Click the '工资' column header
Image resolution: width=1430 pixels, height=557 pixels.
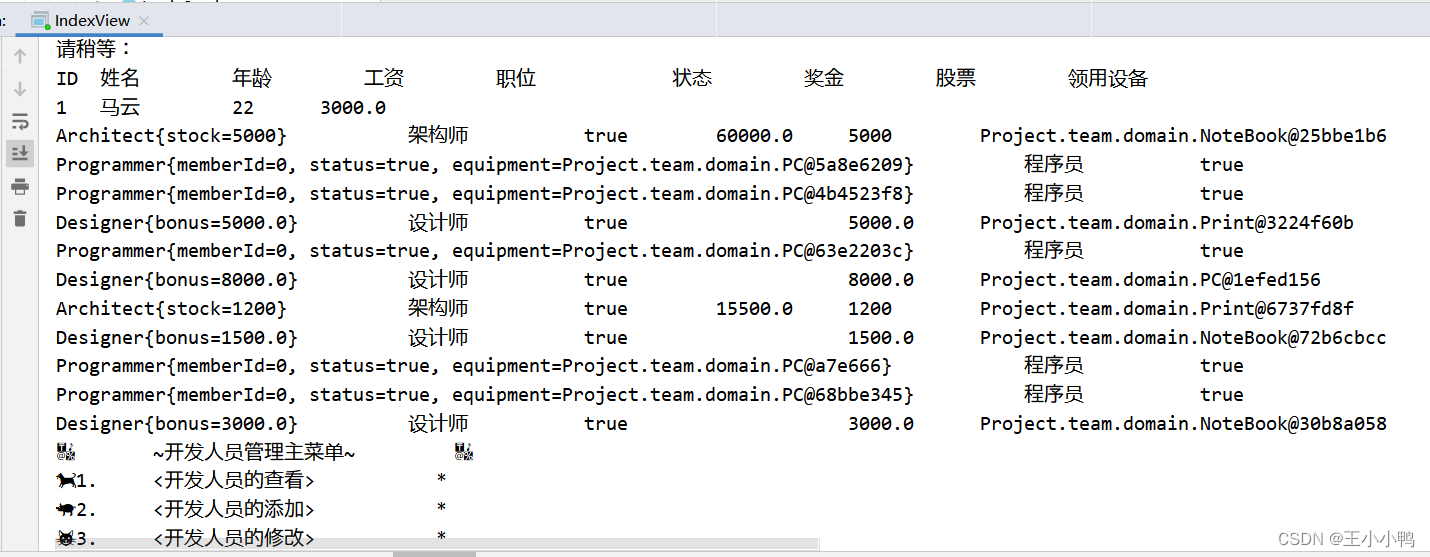coord(384,78)
